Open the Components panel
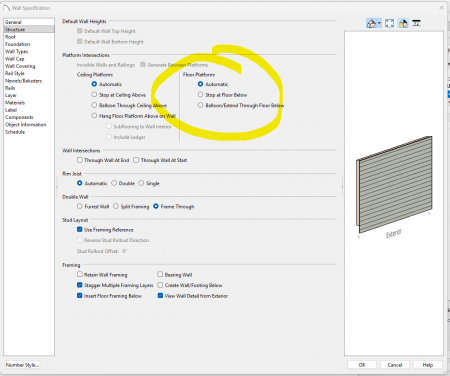 tap(19, 117)
